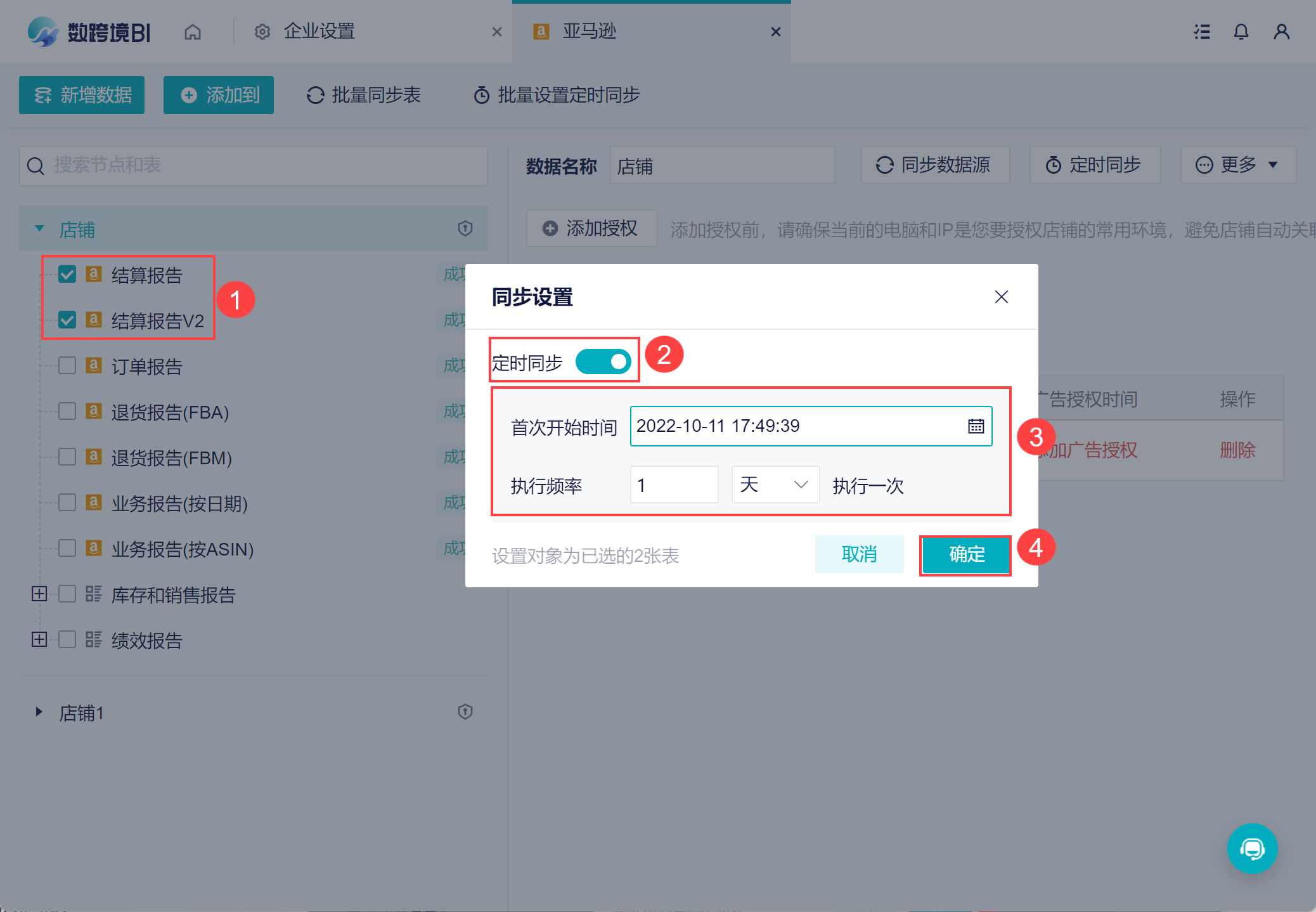Click the shield icon beside 店铺1
Image resolution: width=1316 pixels, height=912 pixels.
(x=465, y=712)
